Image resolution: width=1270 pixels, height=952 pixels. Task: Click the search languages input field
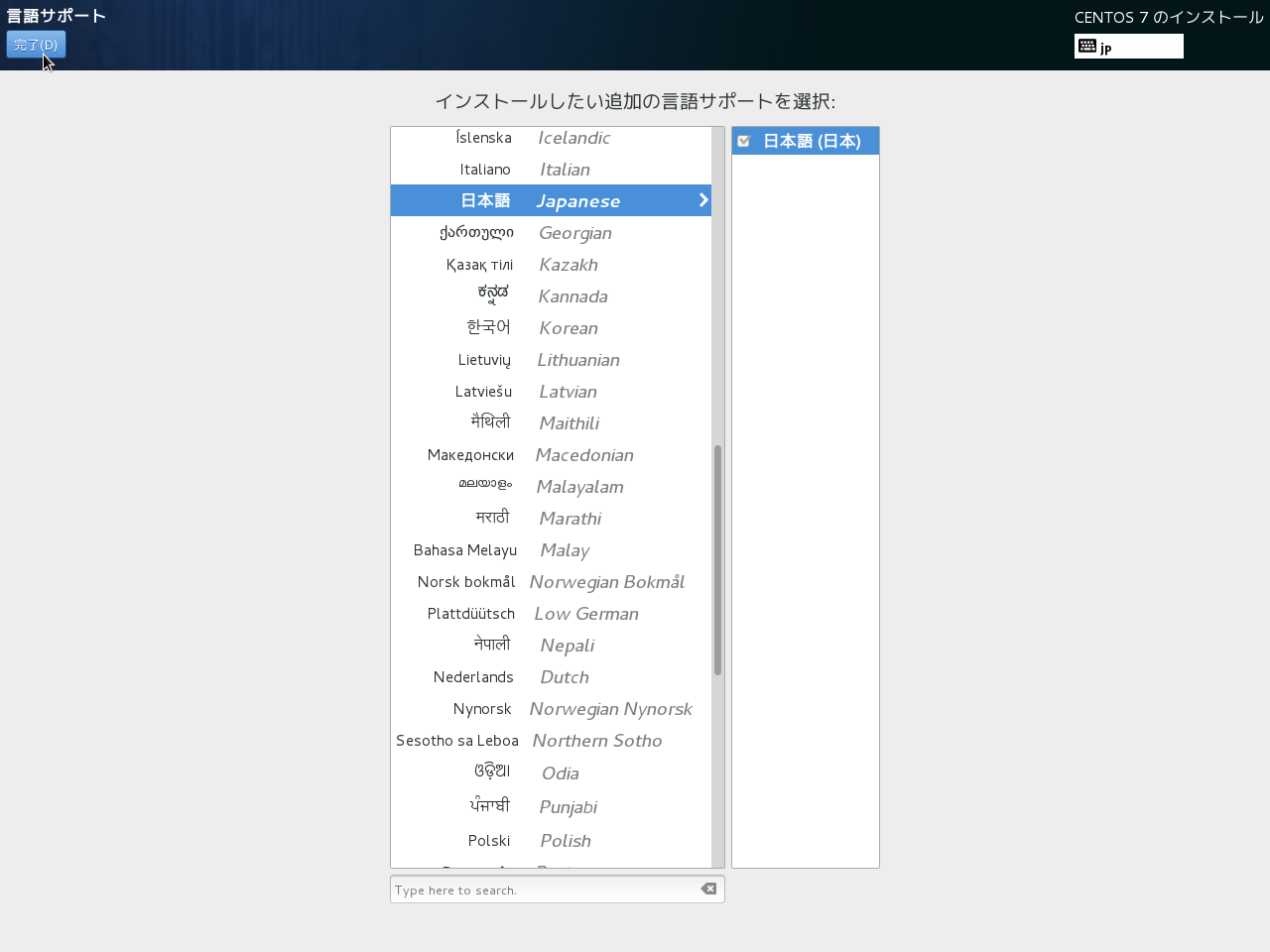pyautogui.click(x=544, y=890)
